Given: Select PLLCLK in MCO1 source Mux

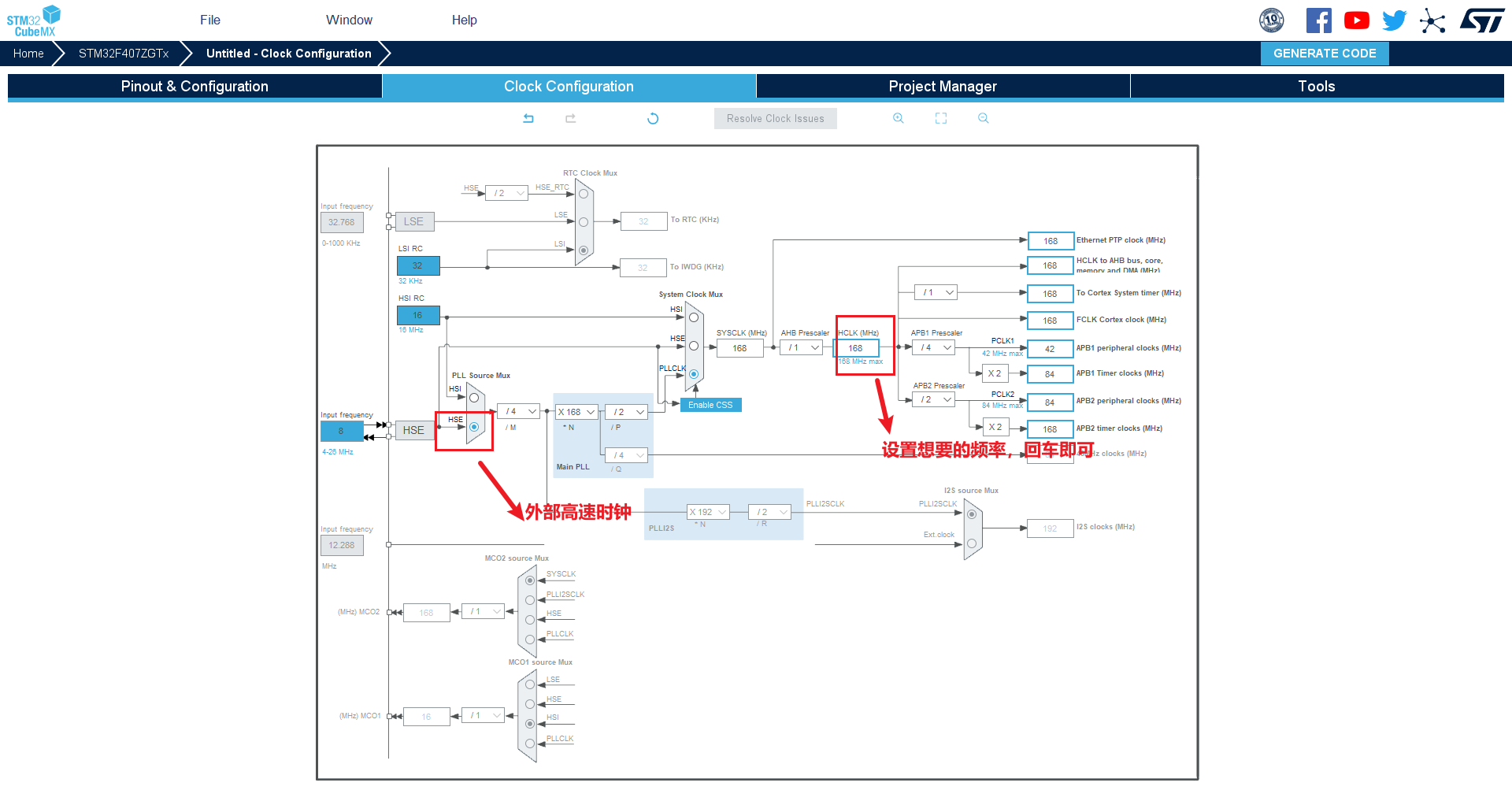Looking at the screenshot, I should (530, 744).
